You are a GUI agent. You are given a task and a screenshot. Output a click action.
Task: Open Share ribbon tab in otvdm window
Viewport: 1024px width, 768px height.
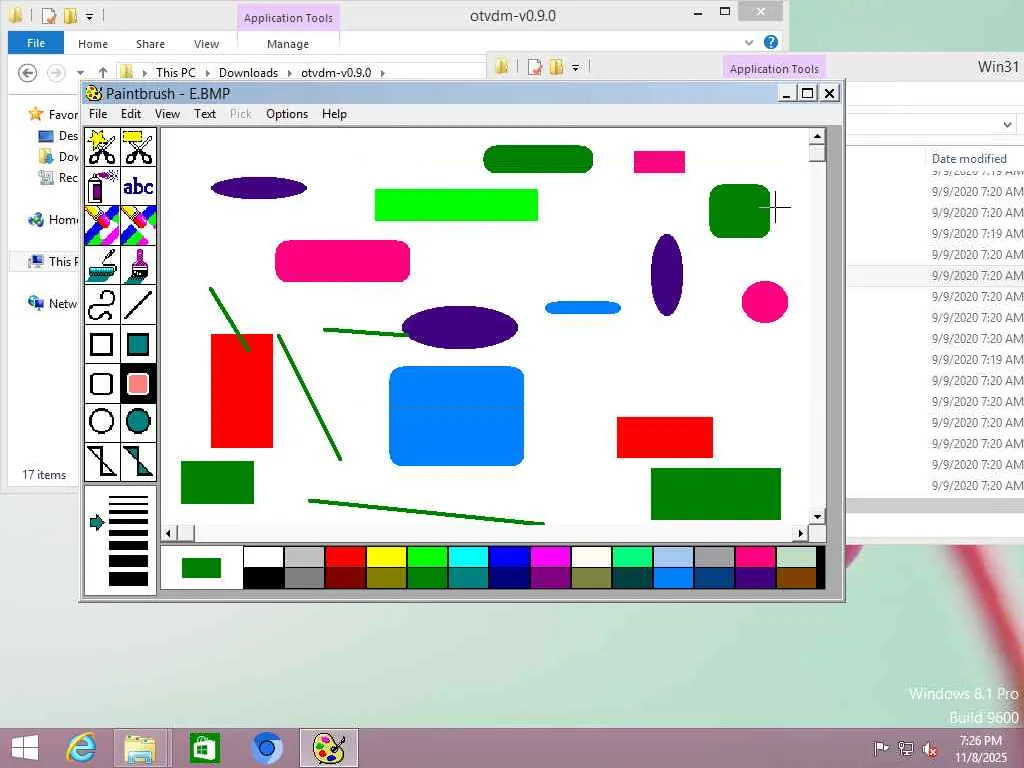pos(150,44)
